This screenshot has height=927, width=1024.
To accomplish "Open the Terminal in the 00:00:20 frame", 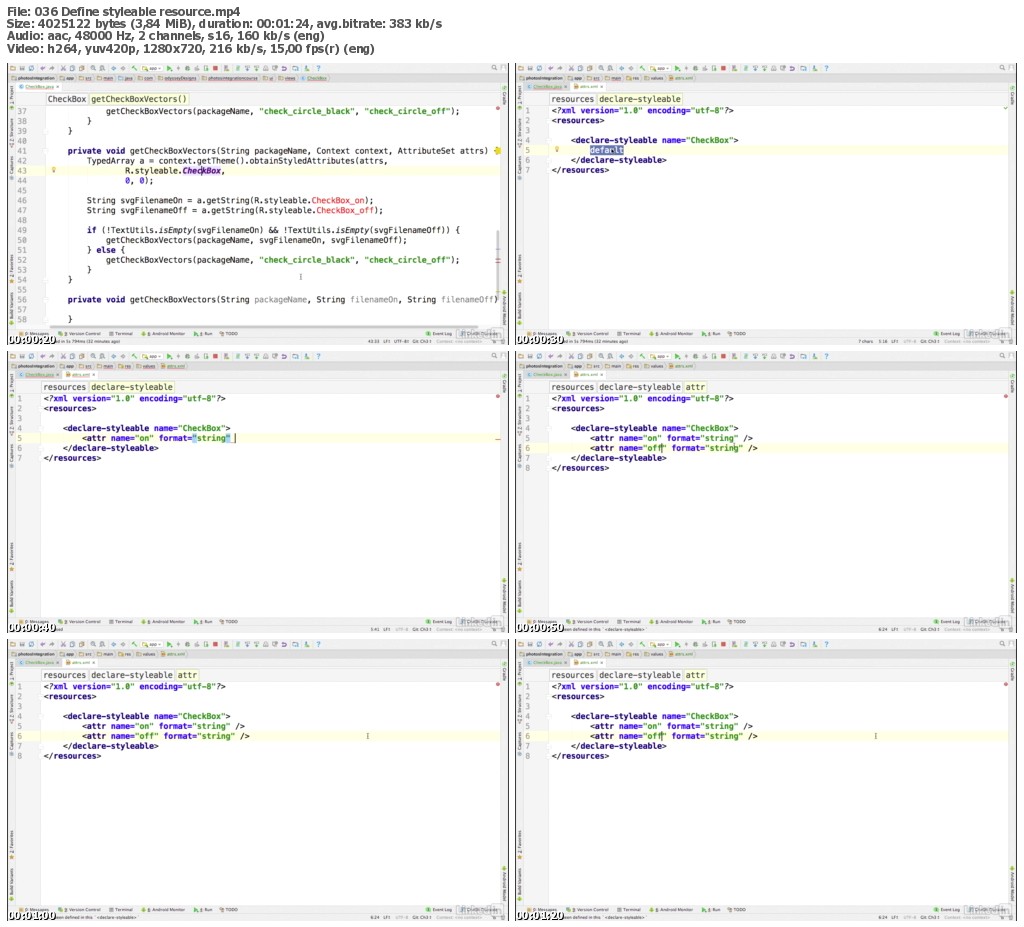I will 121,333.
